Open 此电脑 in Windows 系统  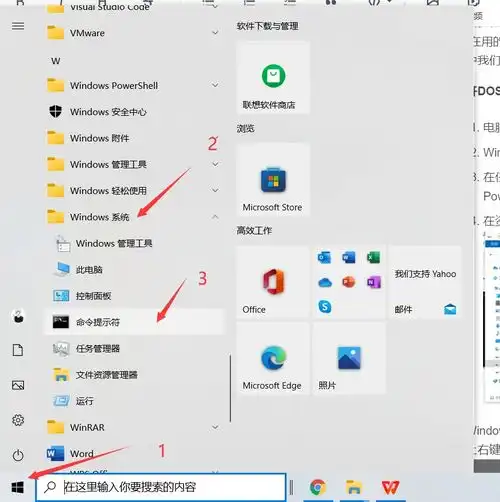[x=135, y=269]
